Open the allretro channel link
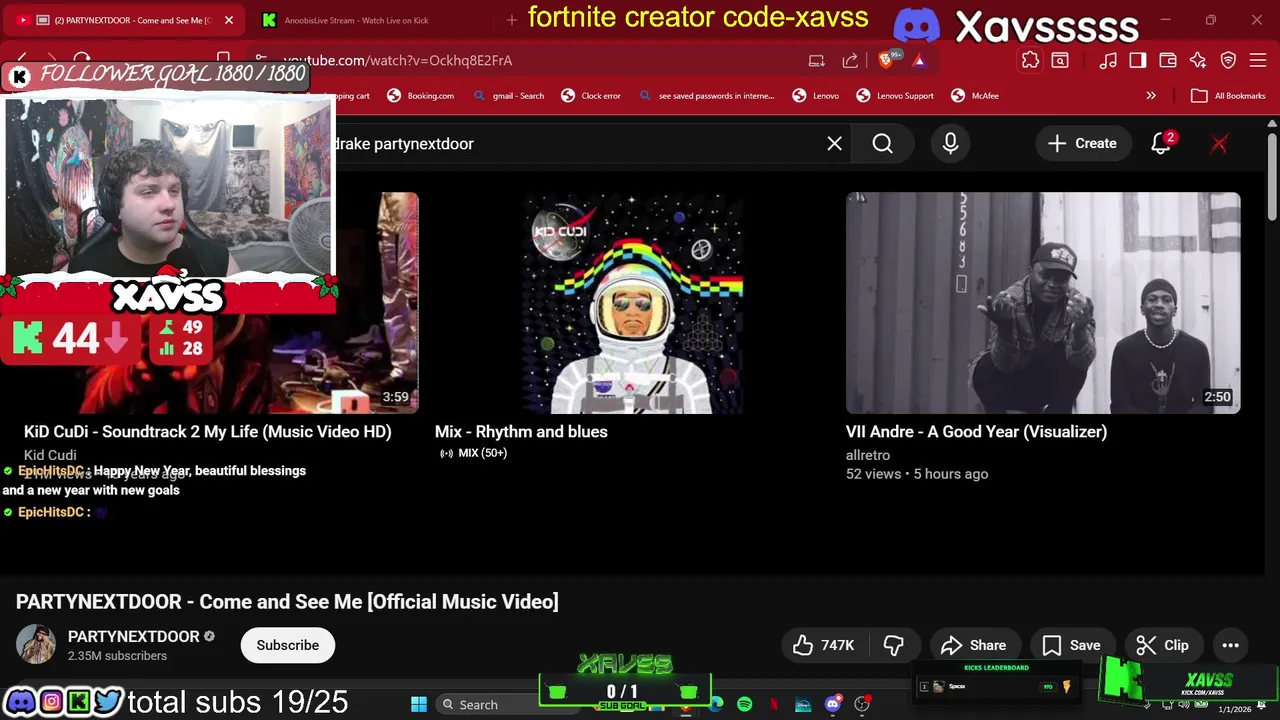Viewport: 1280px width, 720px height. click(868, 455)
